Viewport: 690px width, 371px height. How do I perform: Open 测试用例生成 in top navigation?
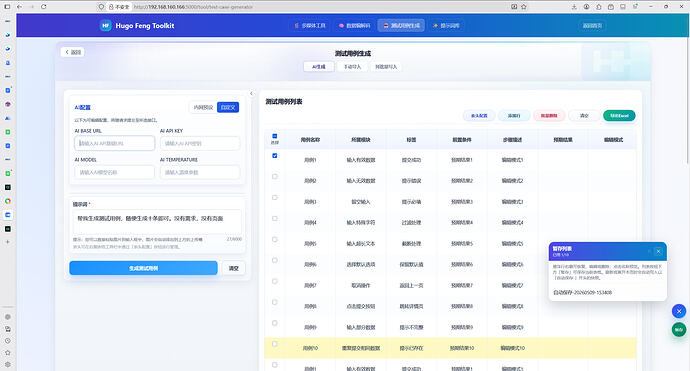pos(401,26)
